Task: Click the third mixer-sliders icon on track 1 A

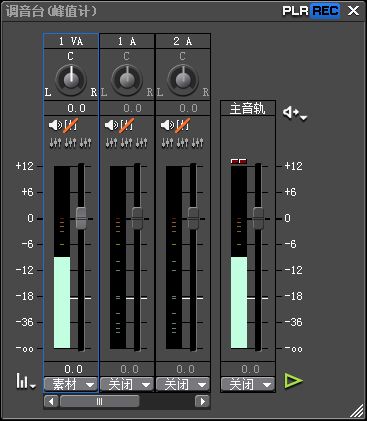Action: point(142,143)
